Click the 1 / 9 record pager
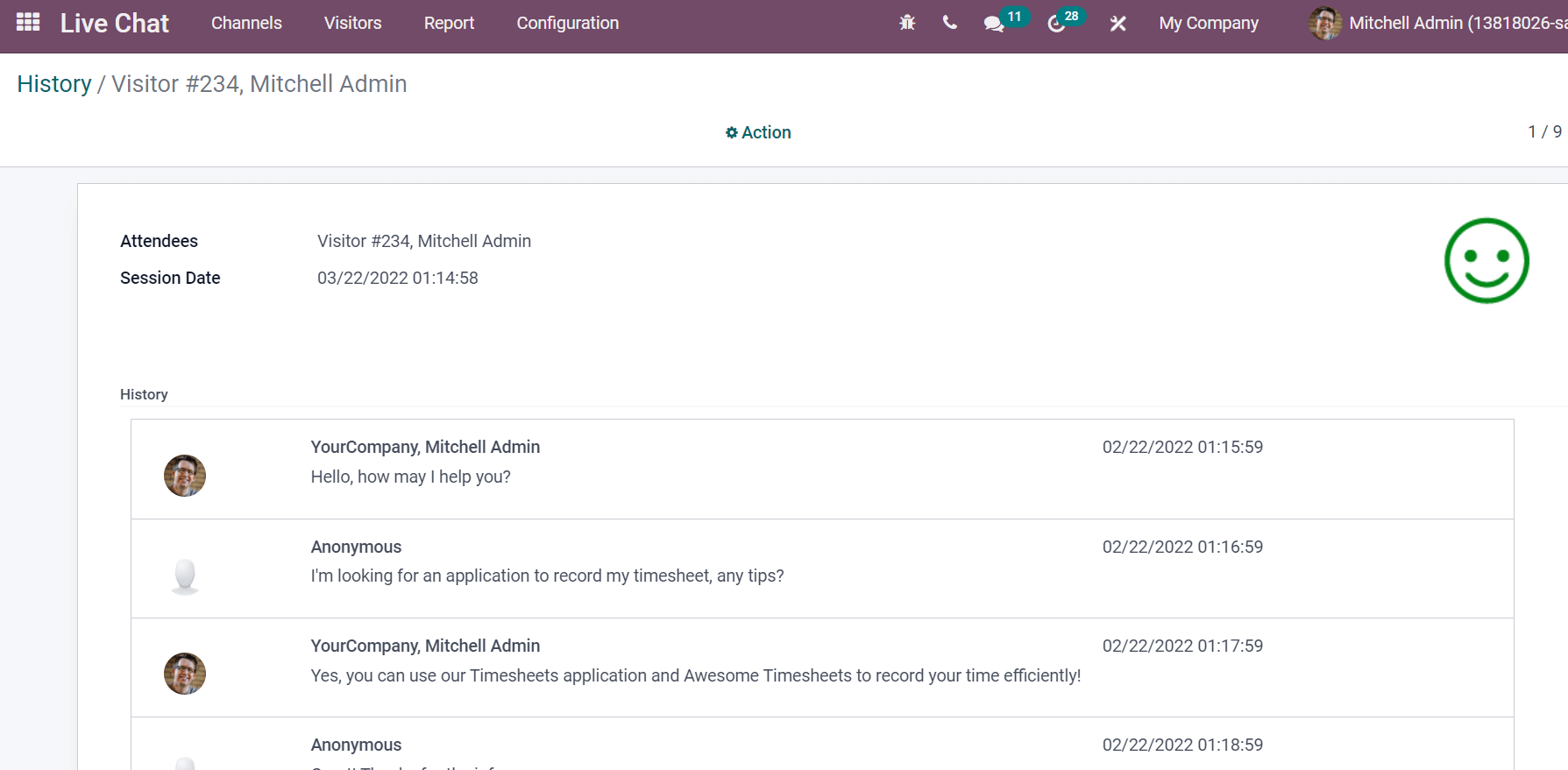1568x770 pixels. pyautogui.click(x=1544, y=131)
